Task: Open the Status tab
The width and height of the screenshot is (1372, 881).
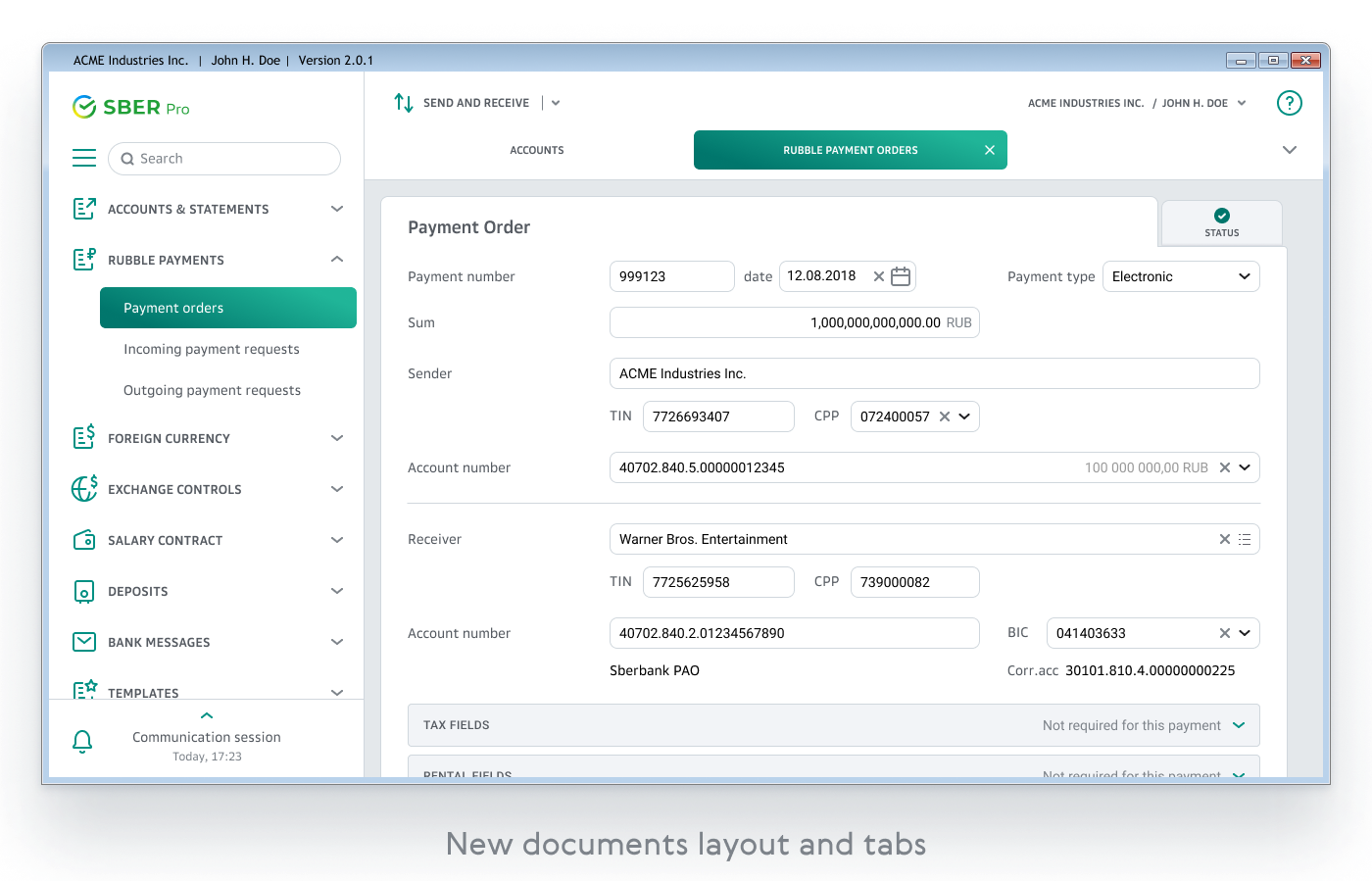Action: (1221, 222)
